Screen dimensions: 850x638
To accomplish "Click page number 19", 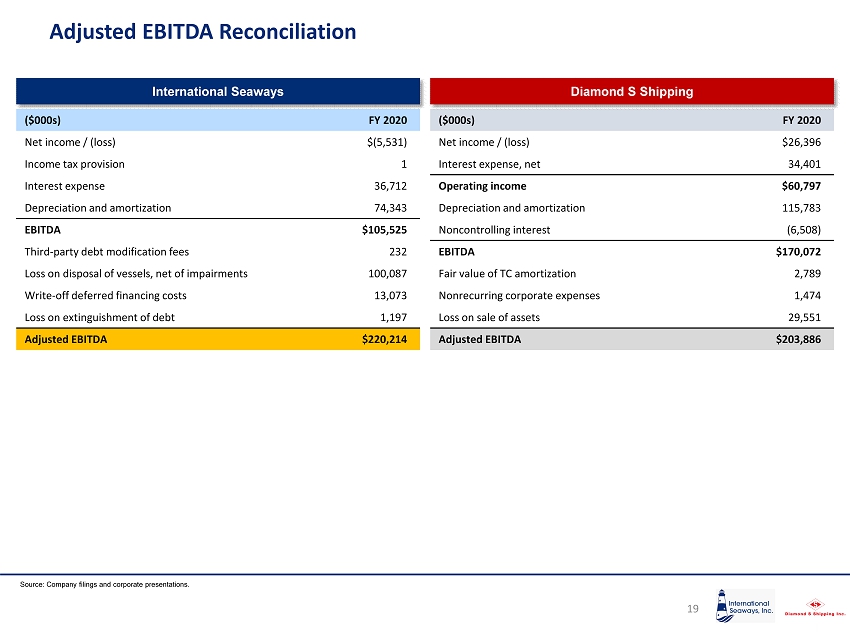I will point(691,607).
